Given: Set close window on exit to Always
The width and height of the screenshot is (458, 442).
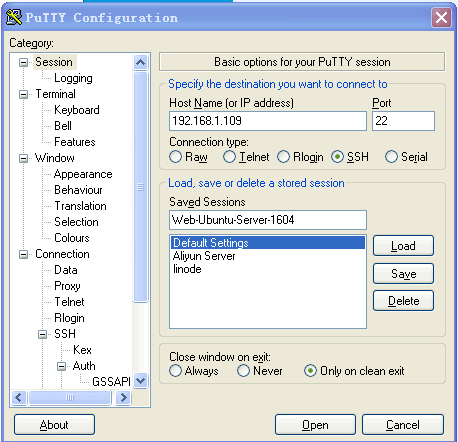Looking at the screenshot, I should (176, 371).
